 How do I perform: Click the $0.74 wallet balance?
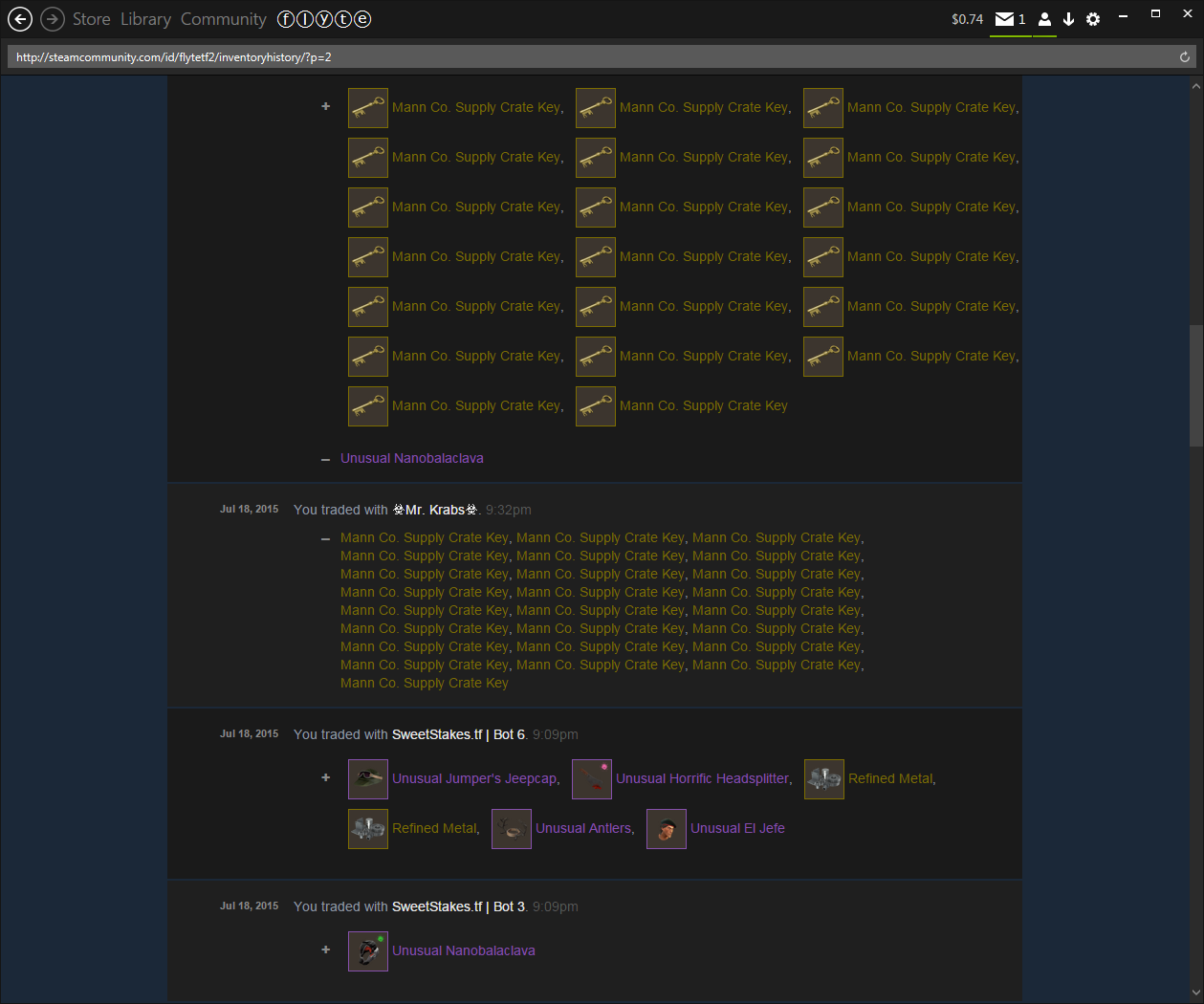(967, 19)
